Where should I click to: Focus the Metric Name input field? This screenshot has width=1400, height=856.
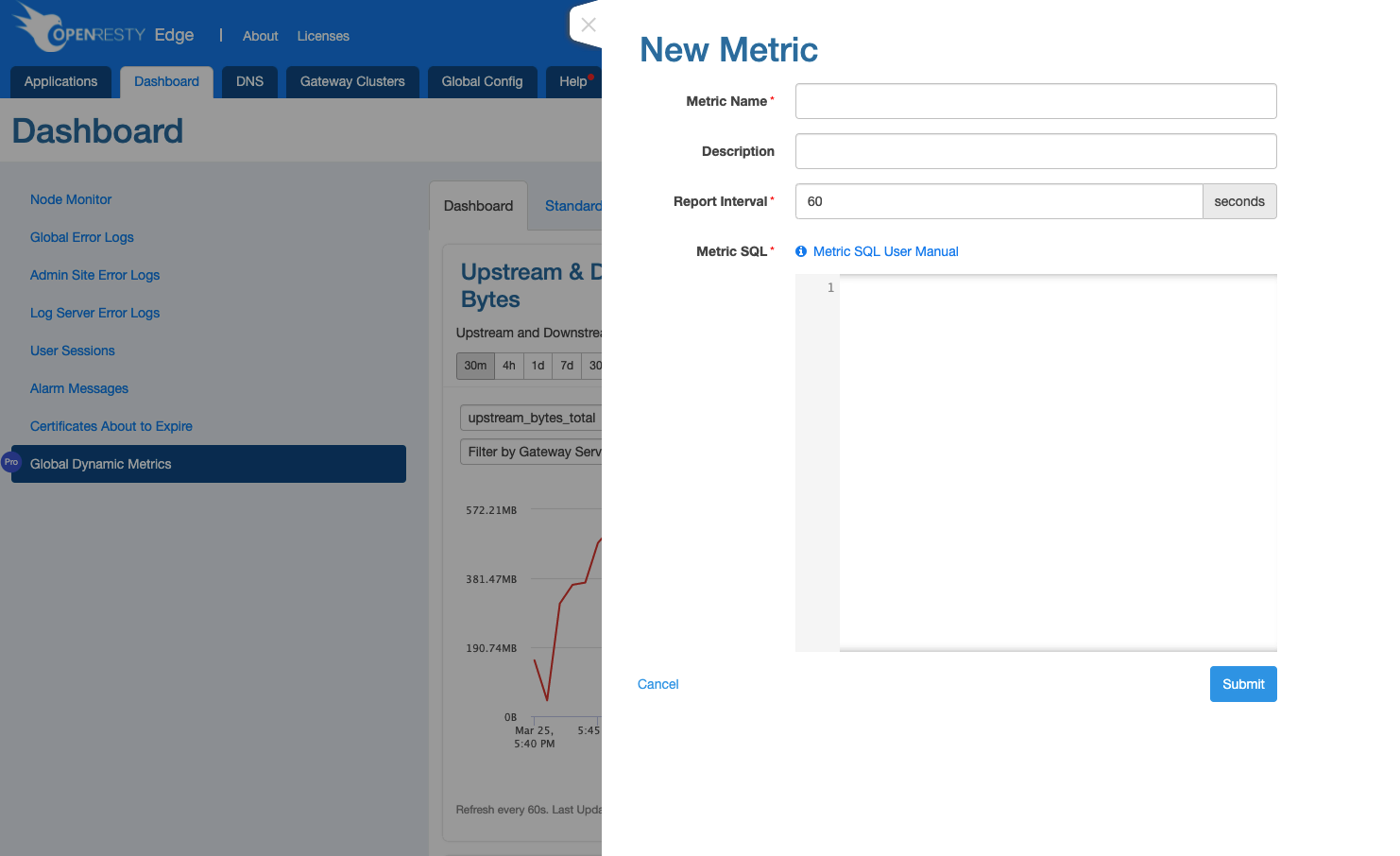click(x=1035, y=101)
